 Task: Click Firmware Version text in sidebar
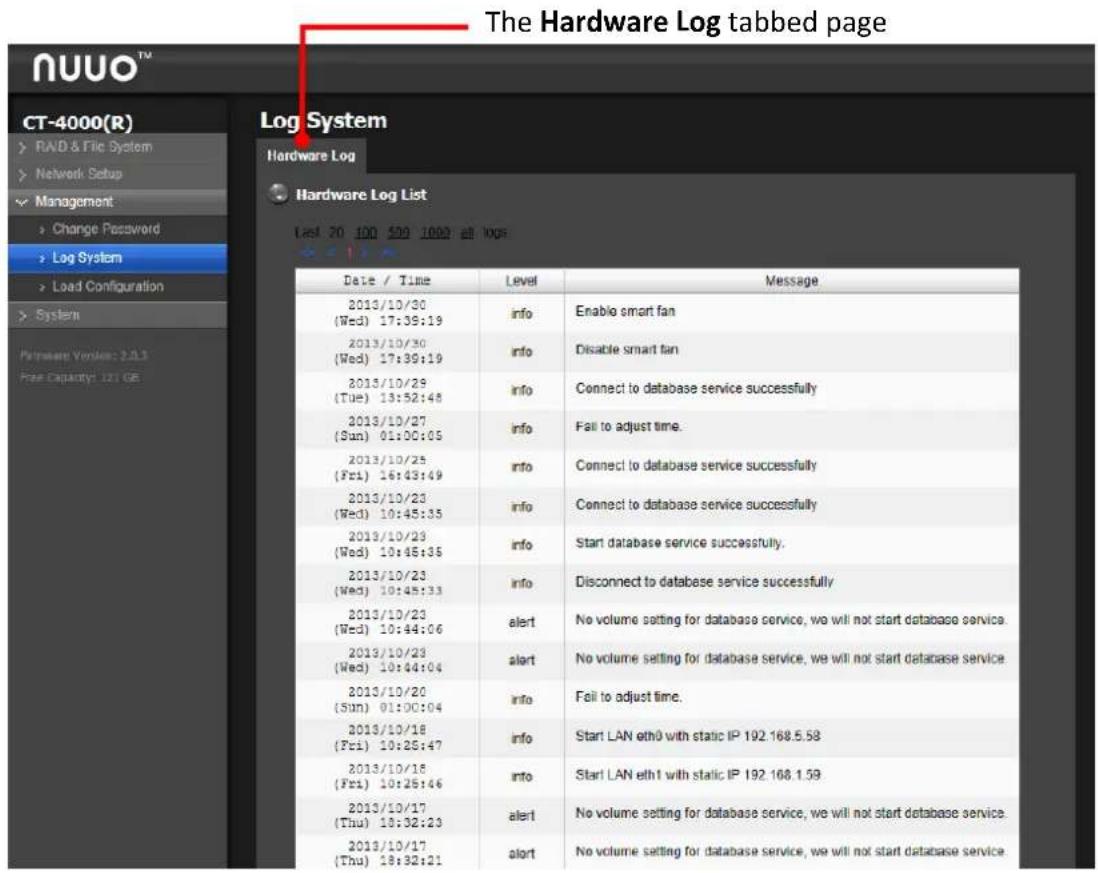[x=84, y=356]
